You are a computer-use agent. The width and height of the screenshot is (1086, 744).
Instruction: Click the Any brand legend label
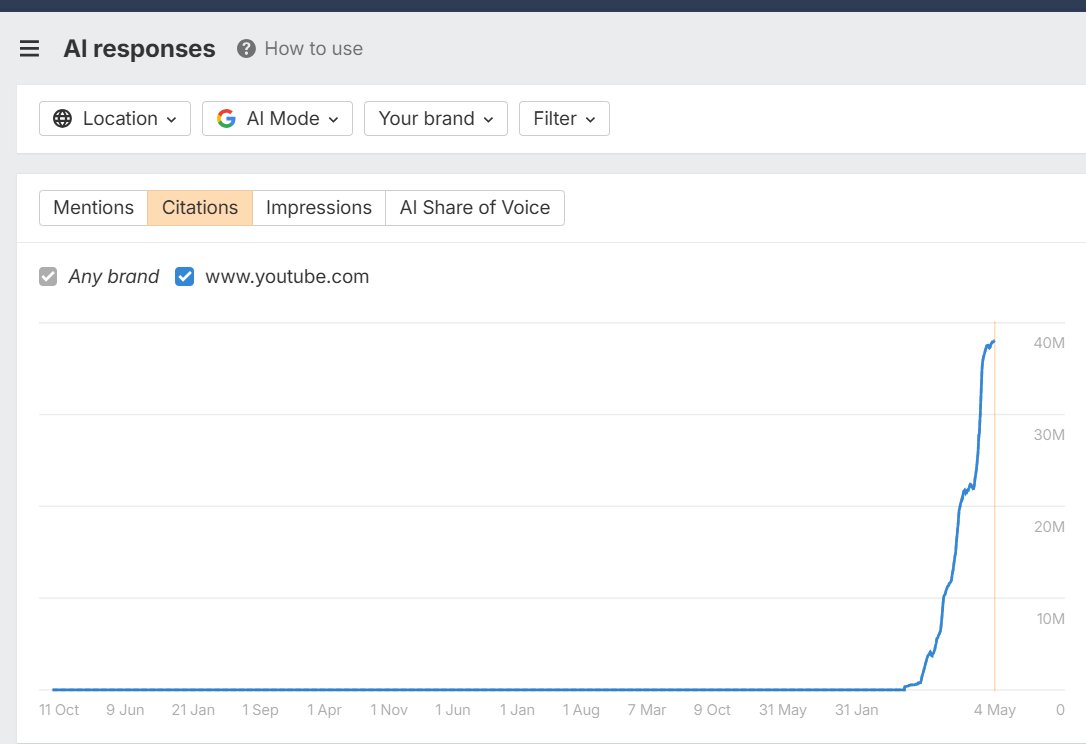pyautogui.click(x=114, y=276)
